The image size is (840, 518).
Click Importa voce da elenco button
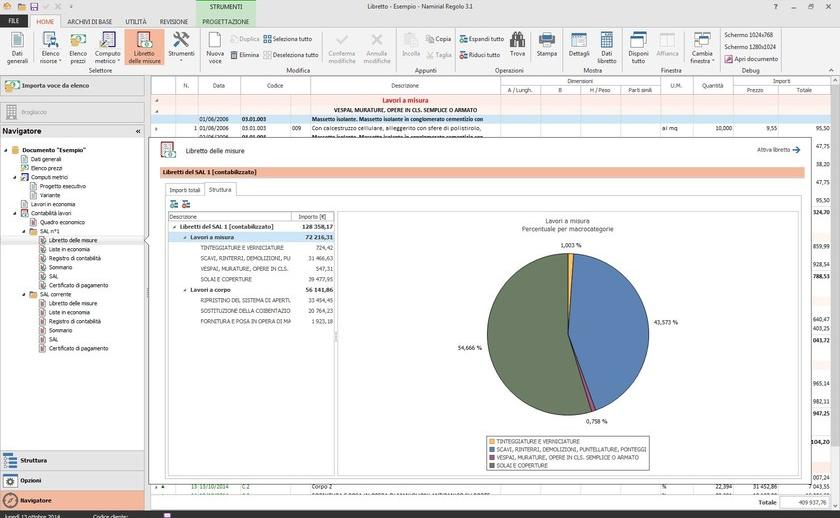[72, 86]
